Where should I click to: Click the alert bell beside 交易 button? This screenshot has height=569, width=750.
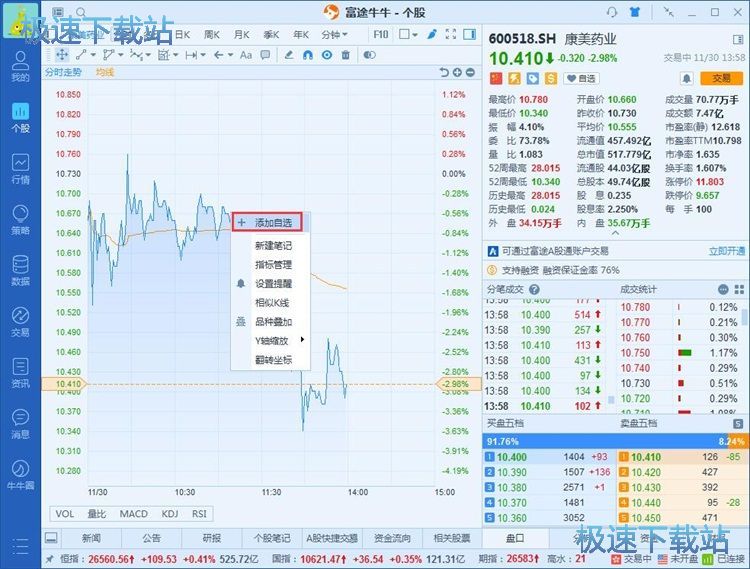686,78
